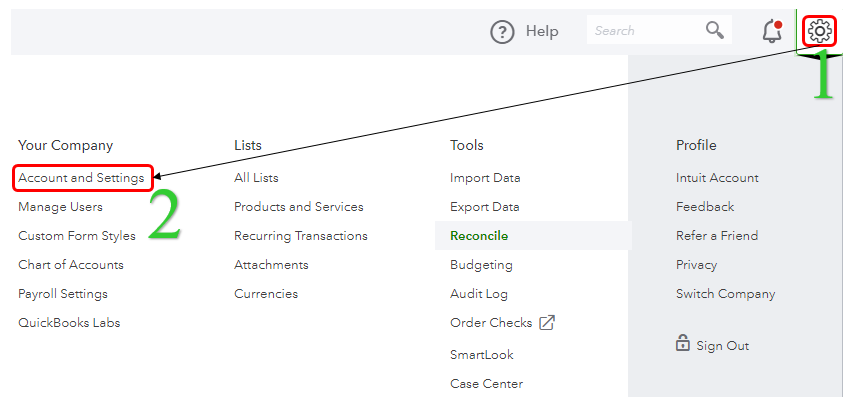Open the gear settings icon

(819, 31)
